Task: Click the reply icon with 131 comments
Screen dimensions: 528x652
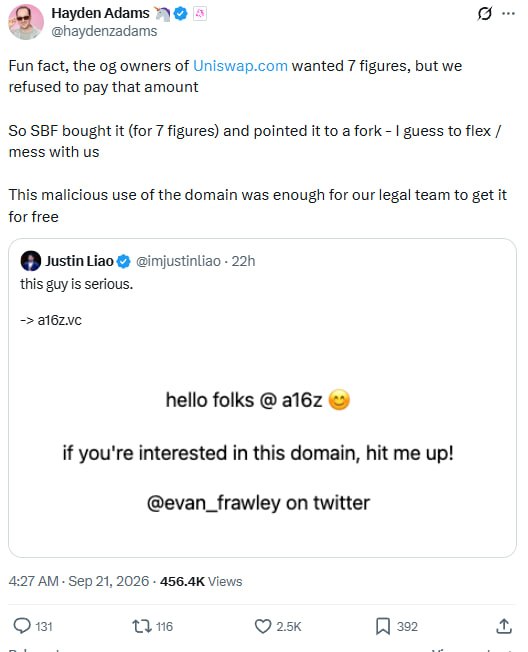Action: pos(22,626)
